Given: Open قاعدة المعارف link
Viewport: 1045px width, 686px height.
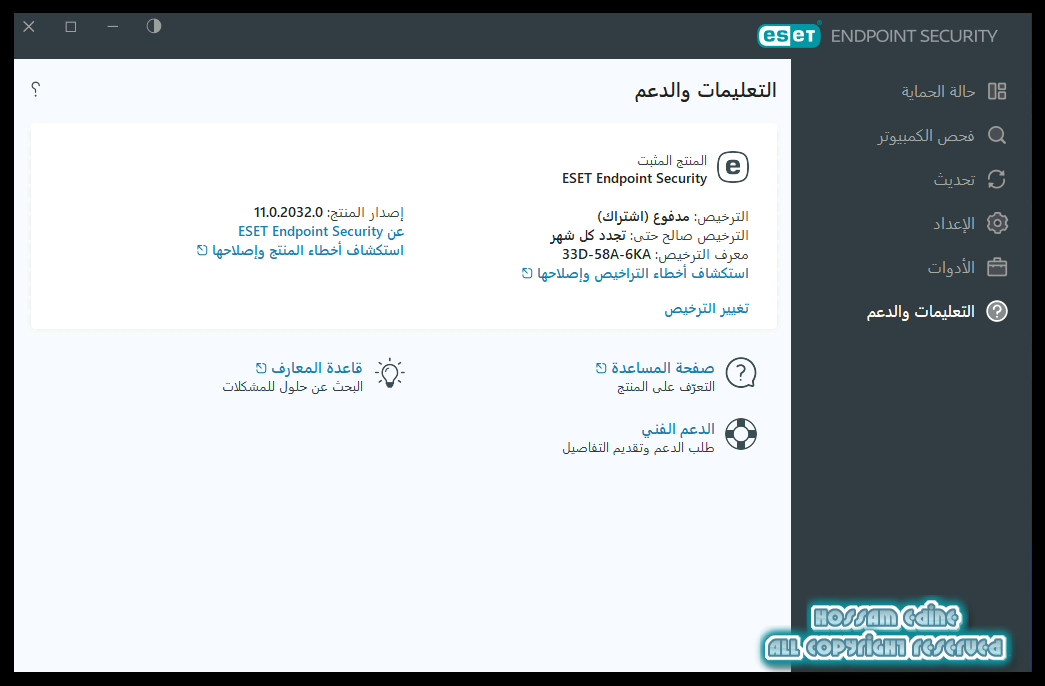Looking at the screenshot, I should click(x=317, y=368).
